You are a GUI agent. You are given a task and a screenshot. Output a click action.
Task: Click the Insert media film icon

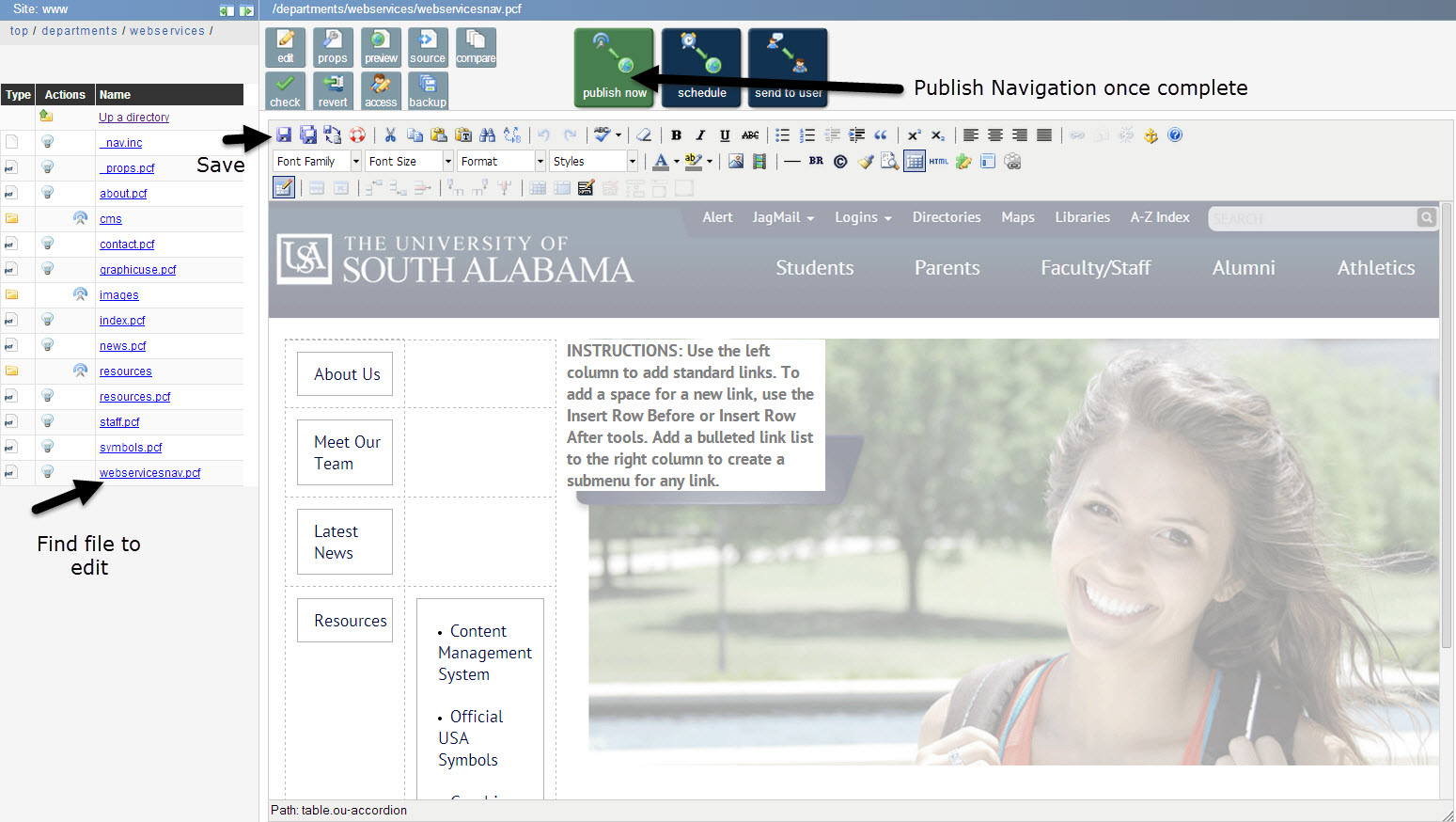[759, 162]
